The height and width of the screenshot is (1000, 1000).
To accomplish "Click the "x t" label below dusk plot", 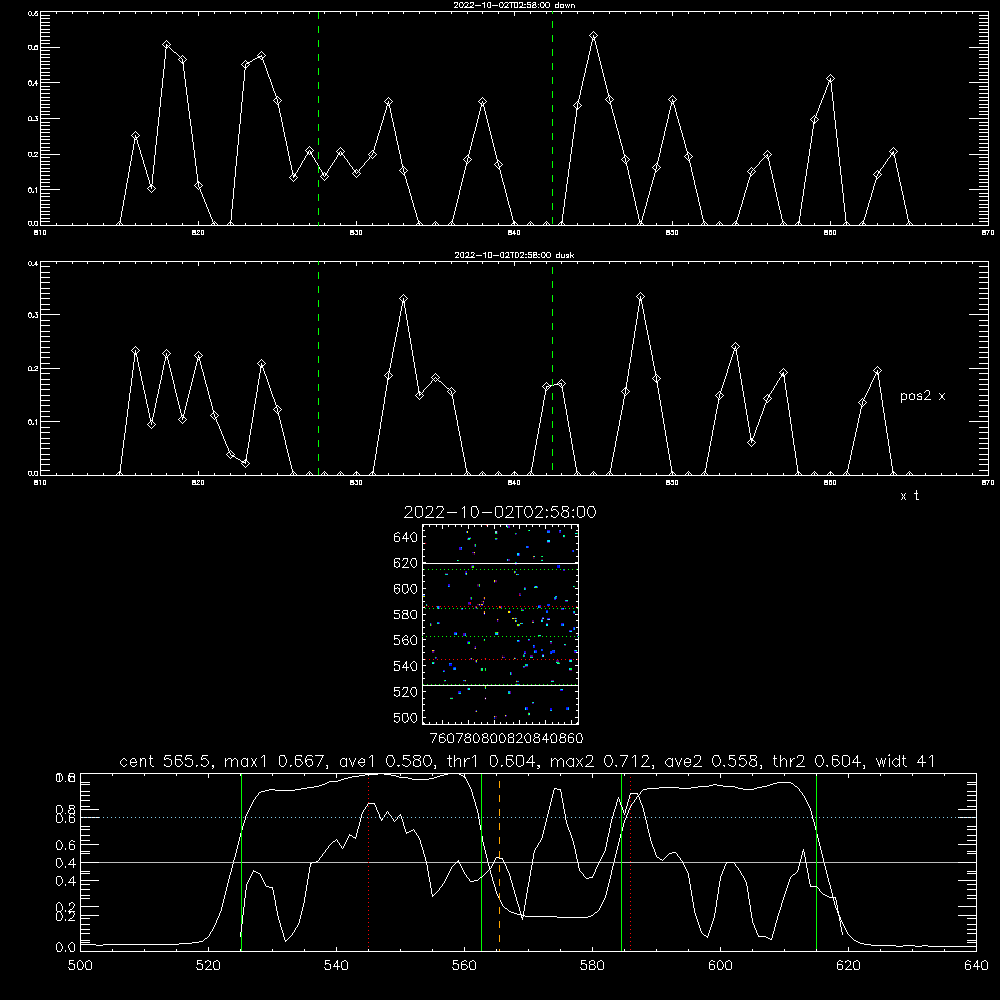I will point(909,496).
